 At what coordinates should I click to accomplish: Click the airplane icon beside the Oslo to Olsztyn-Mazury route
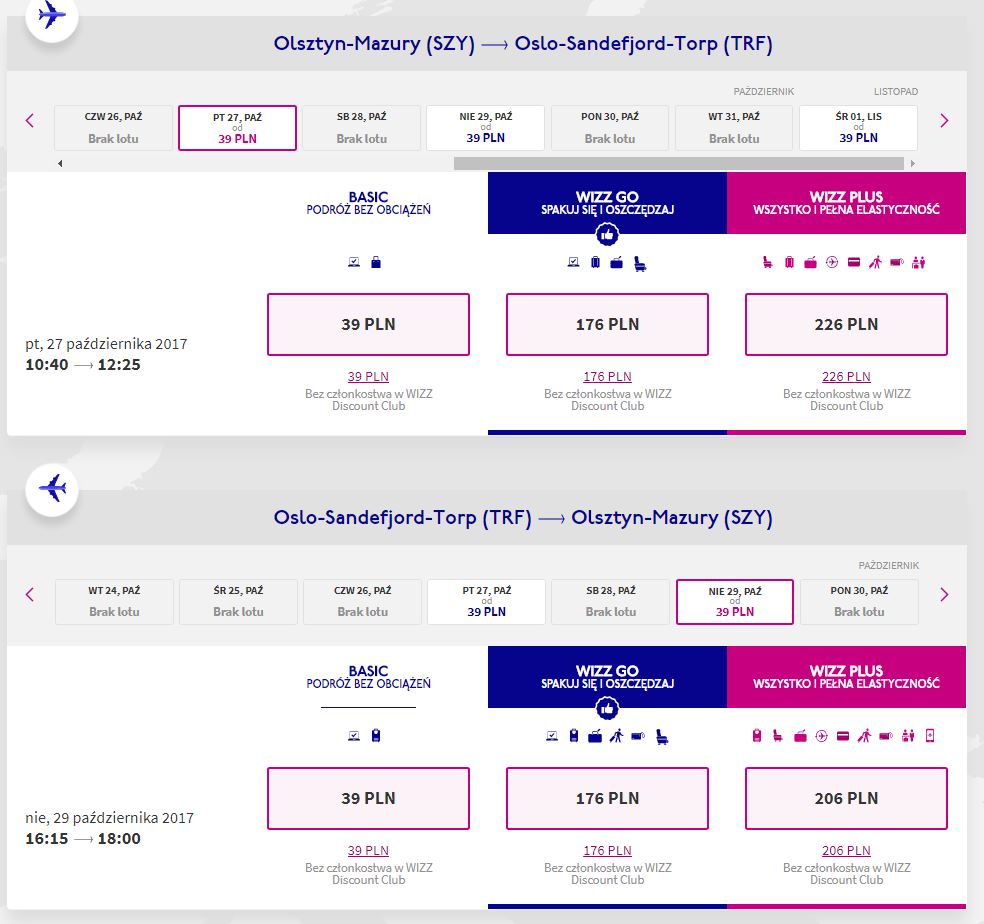pyautogui.click(x=52, y=488)
